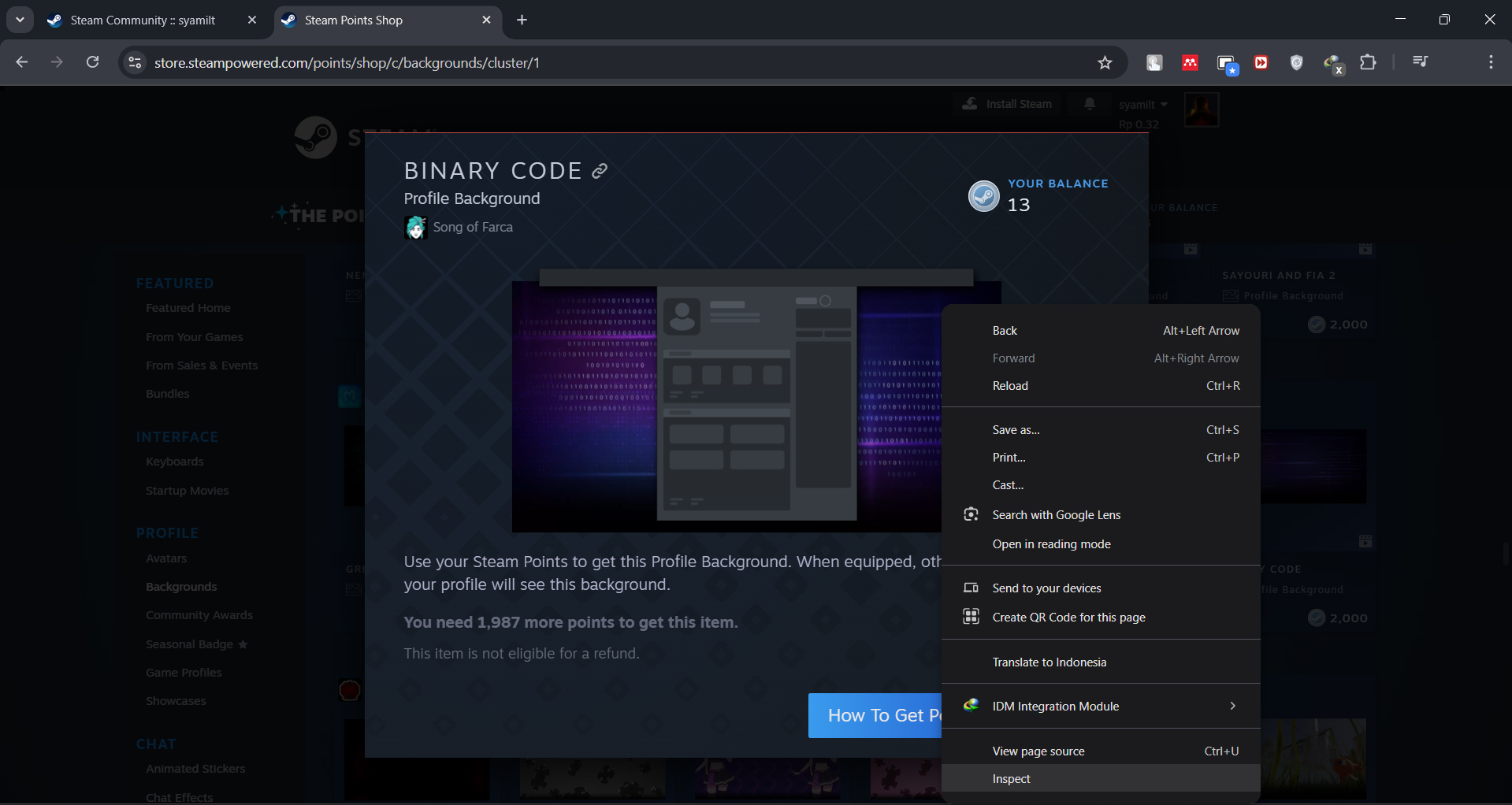Click the syamilt profile avatar thumbnail
Image resolution: width=1512 pixels, height=805 pixels.
click(x=1202, y=109)
